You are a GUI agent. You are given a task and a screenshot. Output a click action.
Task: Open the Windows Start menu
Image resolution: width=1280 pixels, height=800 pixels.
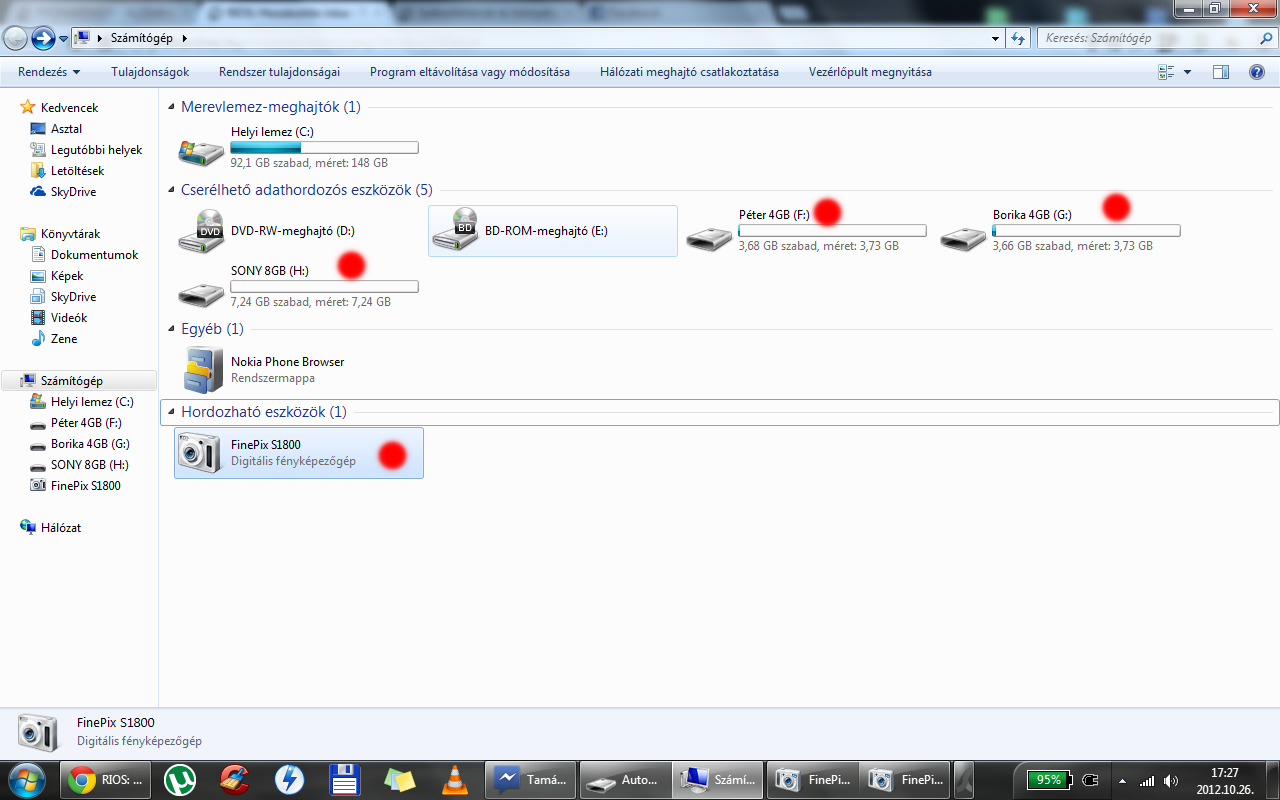pyautogui.click(x=25, y=779)
